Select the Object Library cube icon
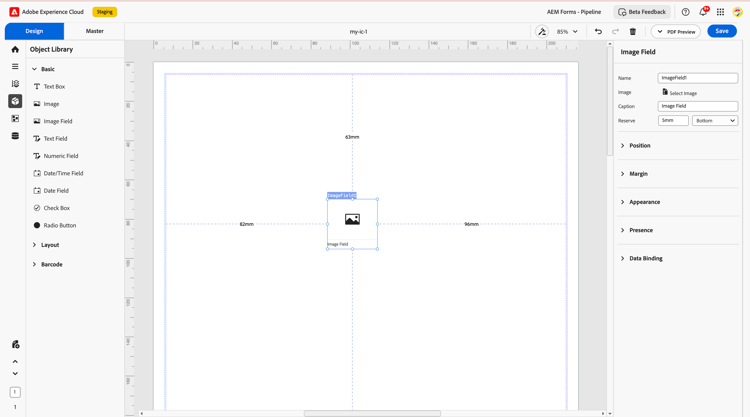This screenshot has width=750, height=417. 15,101
